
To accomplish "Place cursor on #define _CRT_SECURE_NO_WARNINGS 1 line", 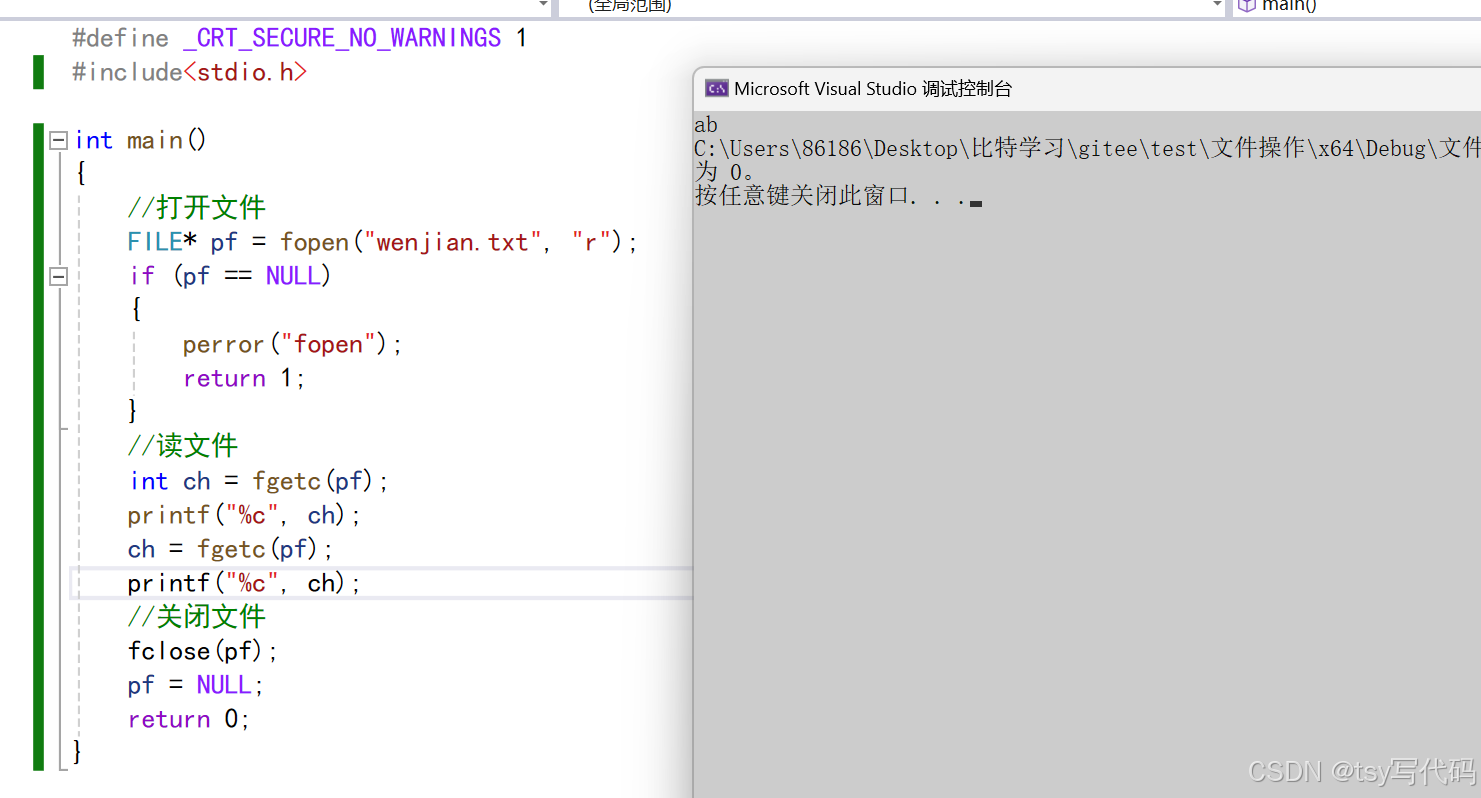I will click(x=299, y=38).
